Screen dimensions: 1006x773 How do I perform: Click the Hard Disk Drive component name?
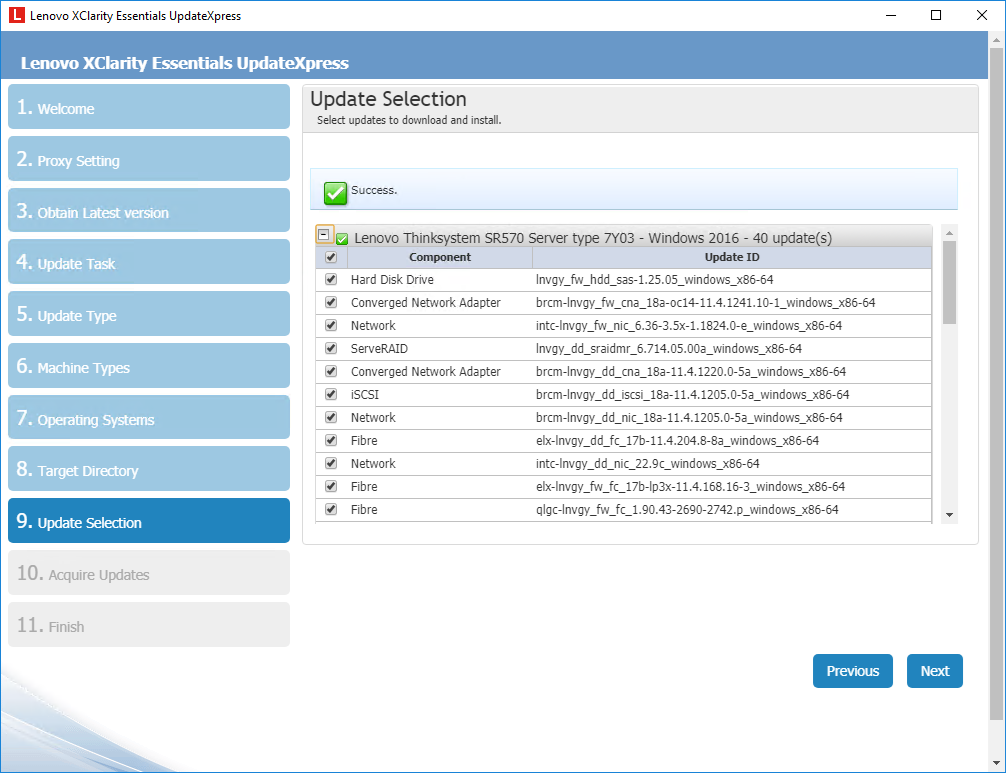pos(392,280)
